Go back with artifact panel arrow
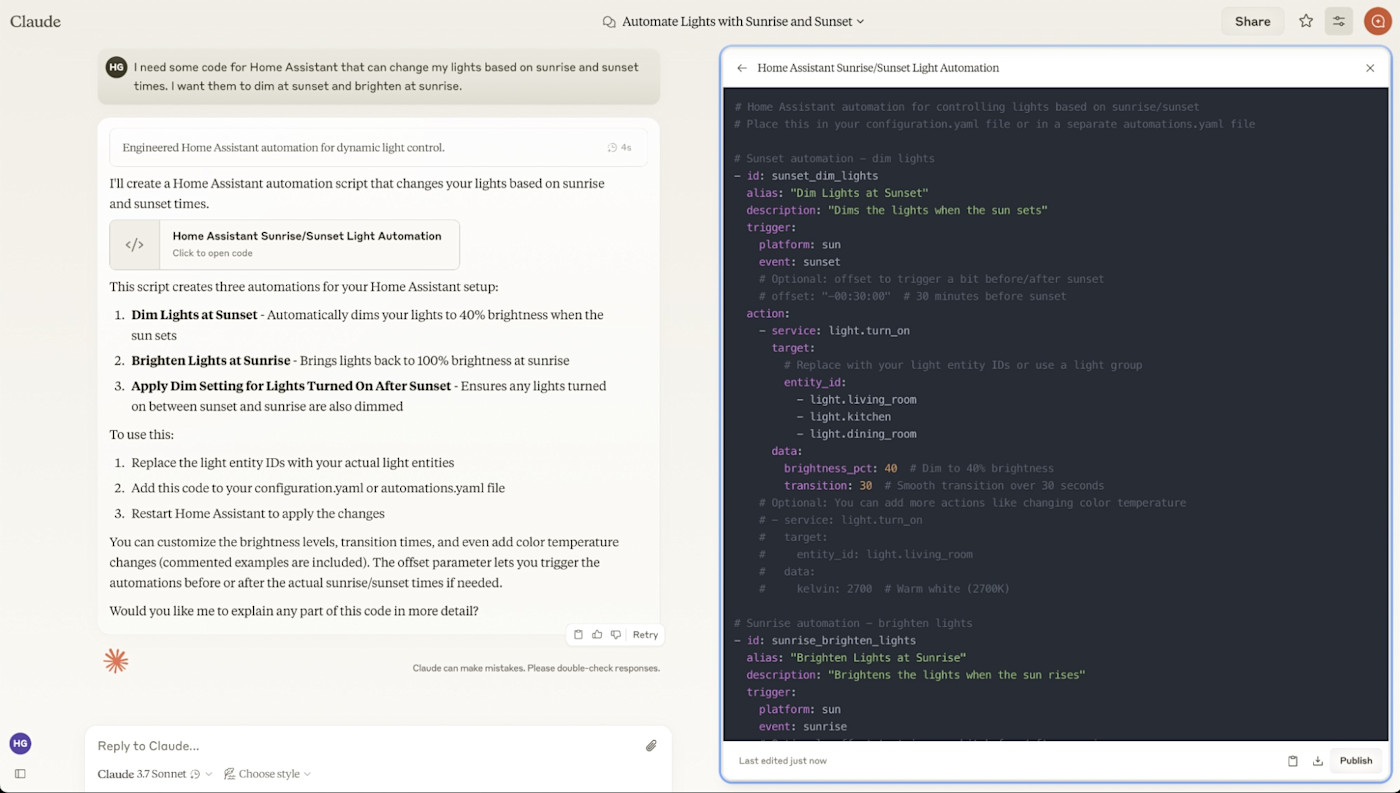The image size is (1400, 793). coord(741,68)
